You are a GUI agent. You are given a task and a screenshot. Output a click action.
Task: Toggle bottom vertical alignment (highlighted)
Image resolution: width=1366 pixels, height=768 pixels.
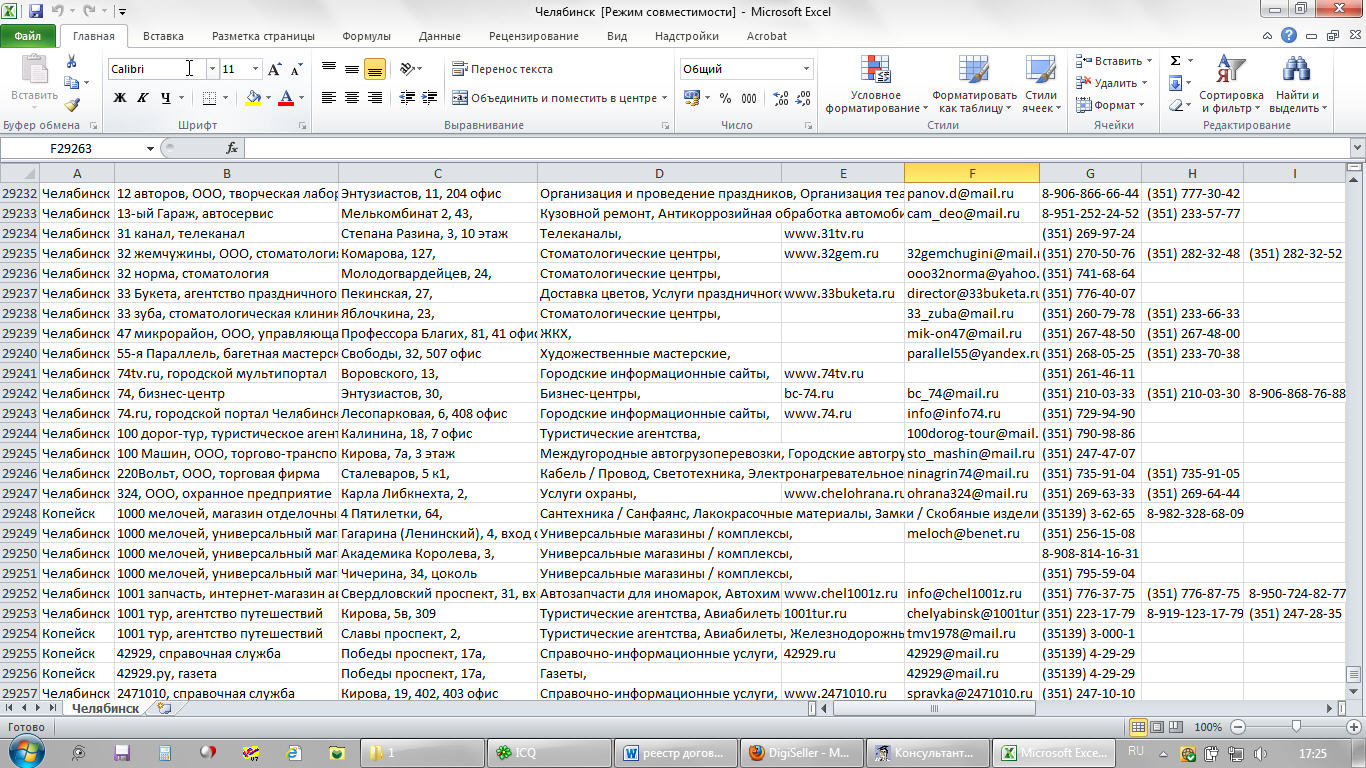coord(375,69)
